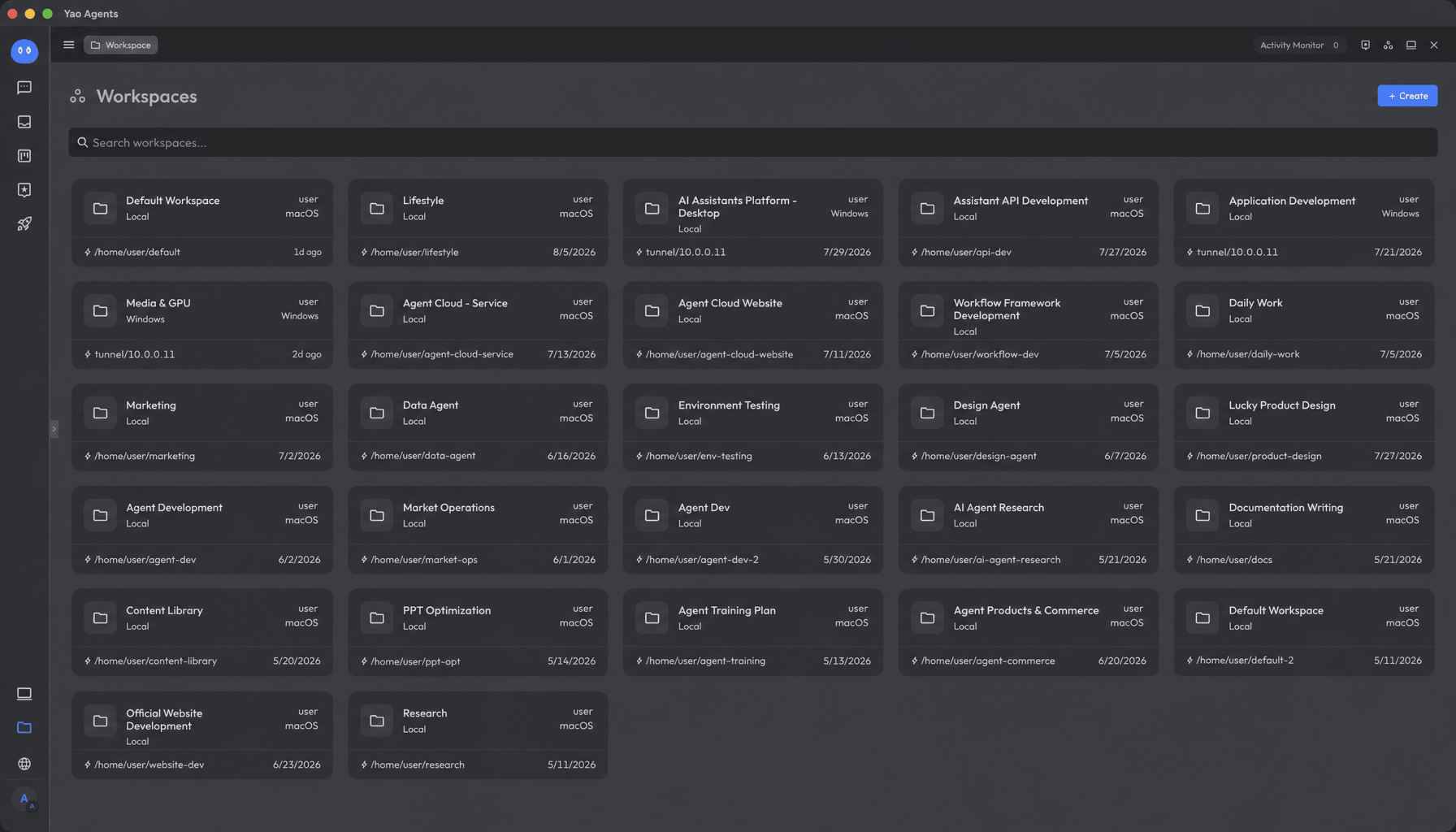This screenshot has width=1456, height=832.
Task: Click the workspaces cluster icon in top bar
Action: point(1388,45)
